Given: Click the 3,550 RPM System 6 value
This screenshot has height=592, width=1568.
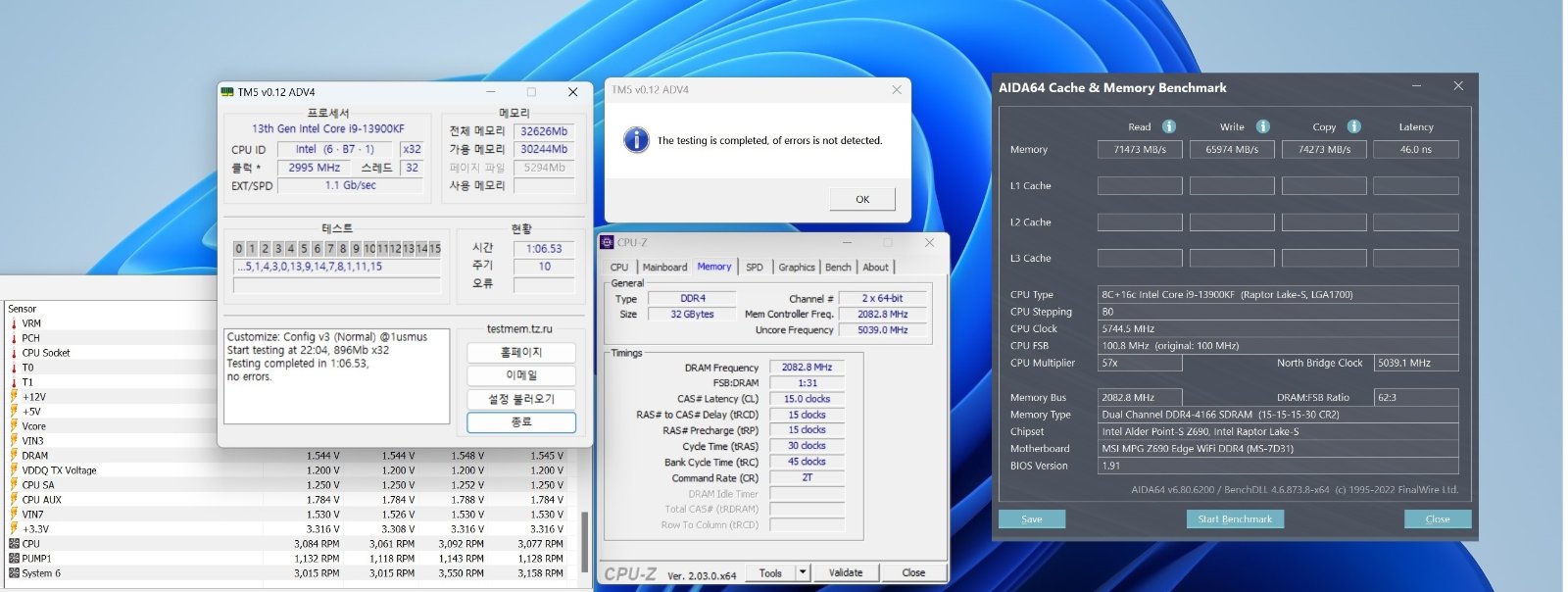Looking at the screenshot, I should pyautogui.click(x=461, y=573).
